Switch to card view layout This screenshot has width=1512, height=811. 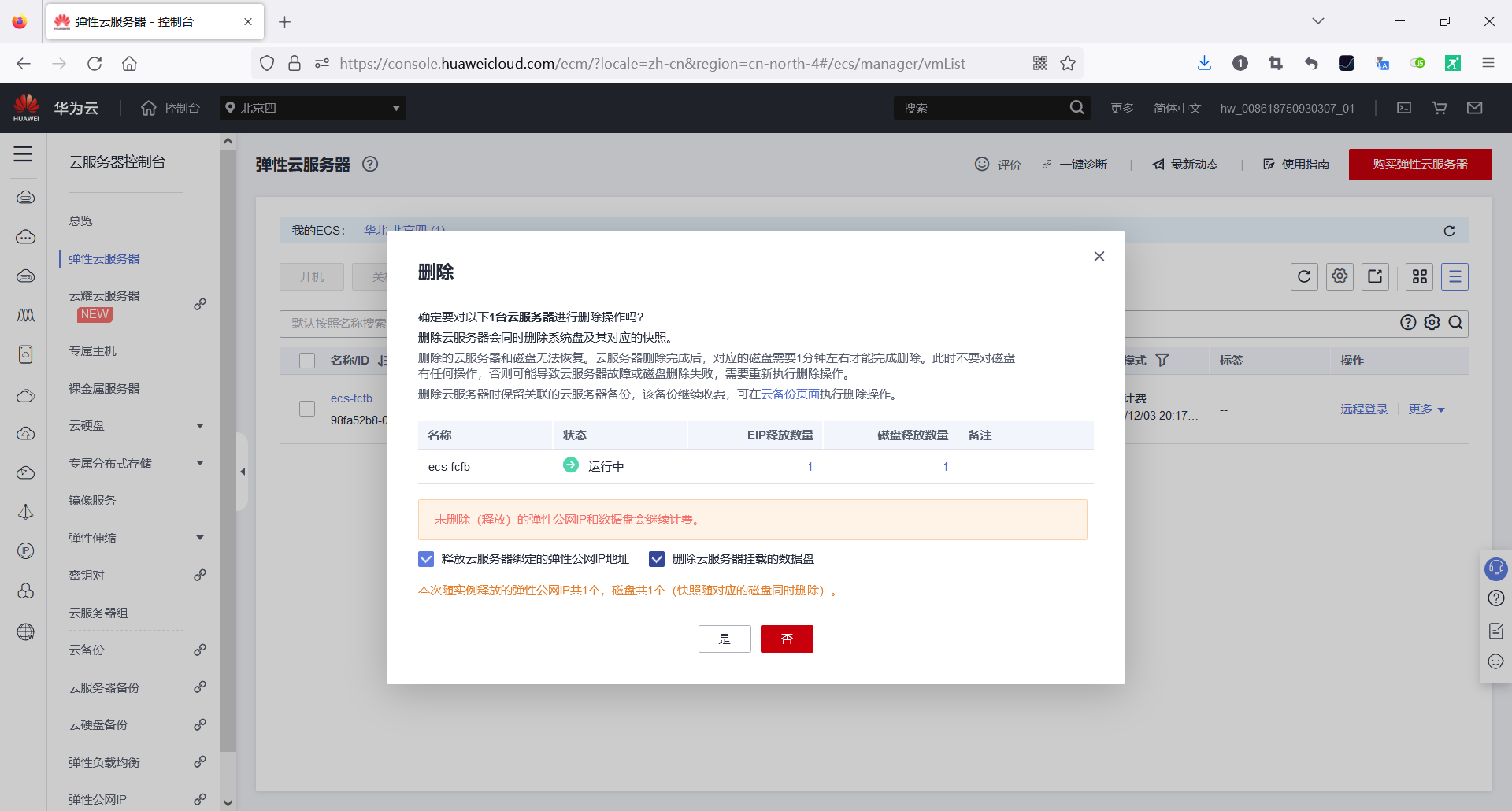click(1421, 276)
